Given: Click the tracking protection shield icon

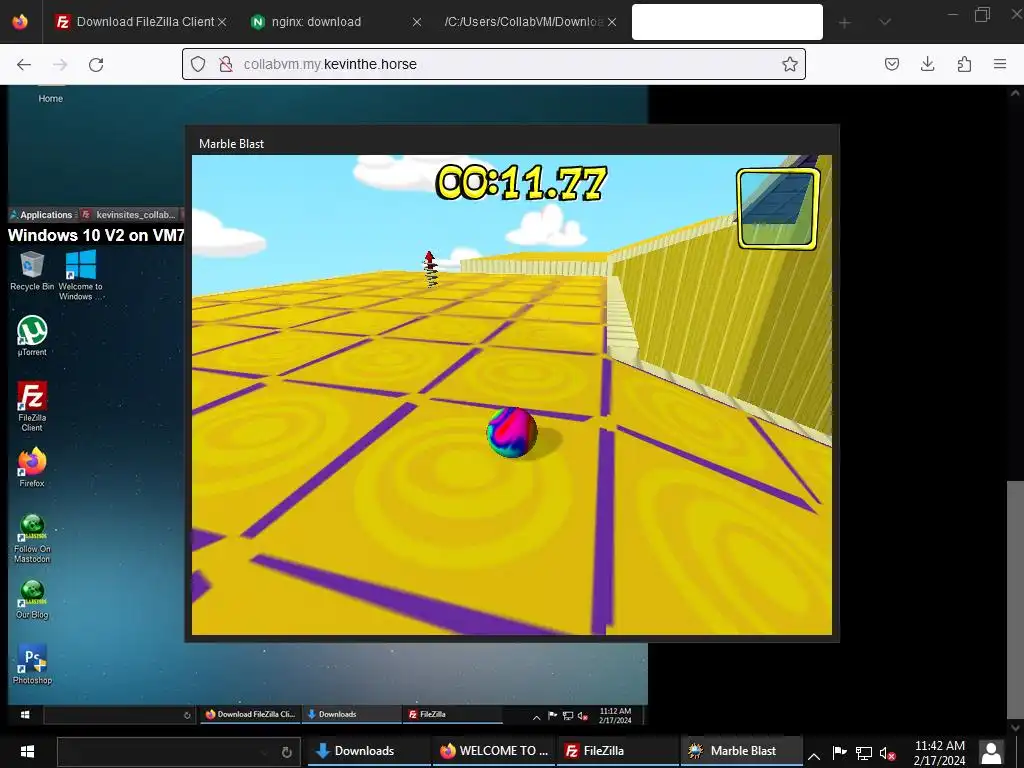Looking at the screenshot, I should pyautogui.click(x=198, y=64).
